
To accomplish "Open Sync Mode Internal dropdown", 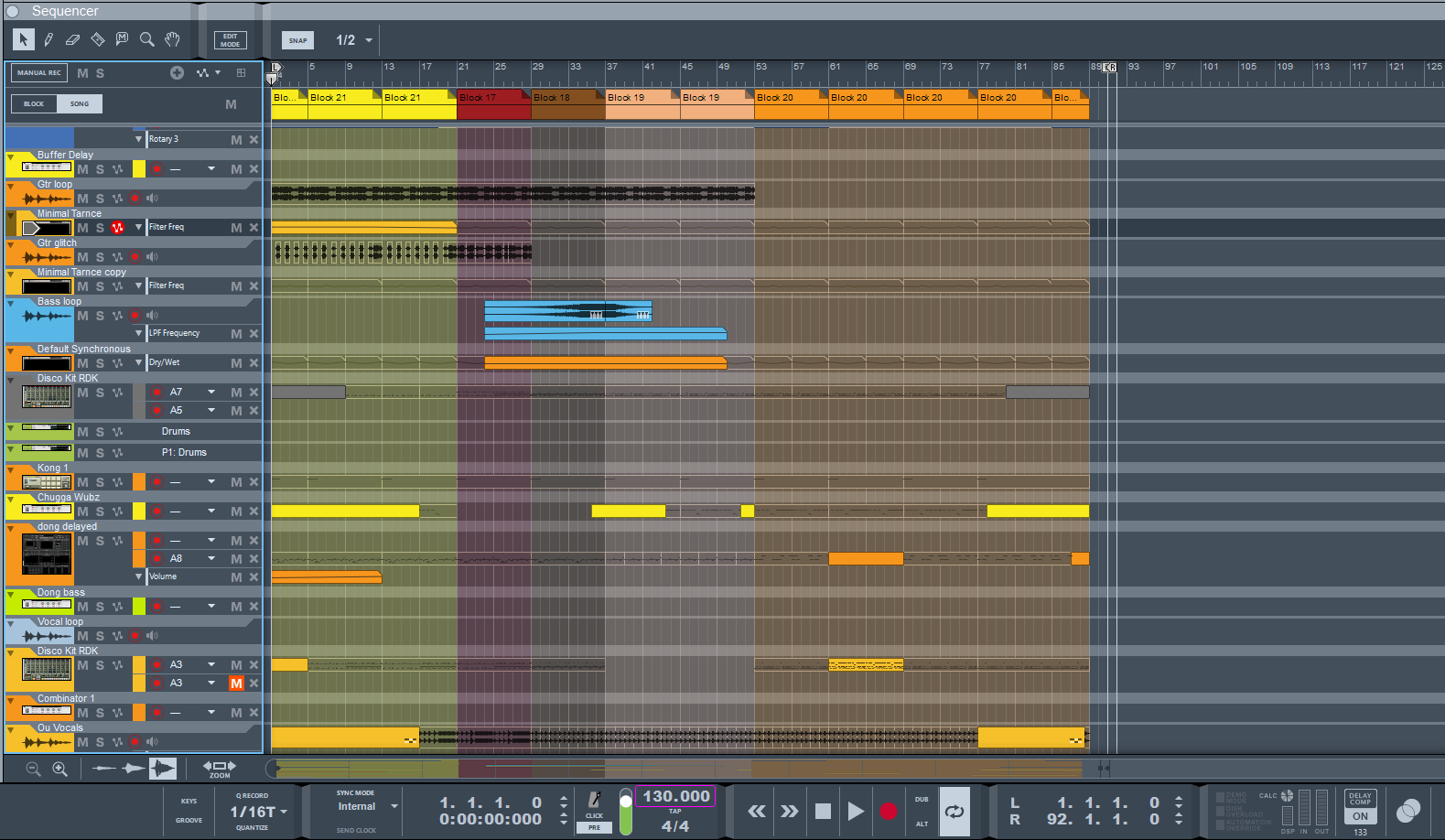I will [368, 807].
